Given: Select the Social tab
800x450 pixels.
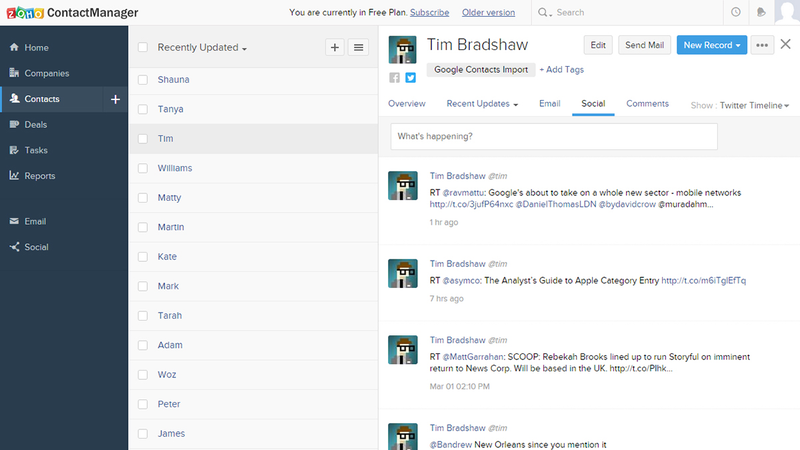Looking at the screenshot, I should (x=593, y=104).
